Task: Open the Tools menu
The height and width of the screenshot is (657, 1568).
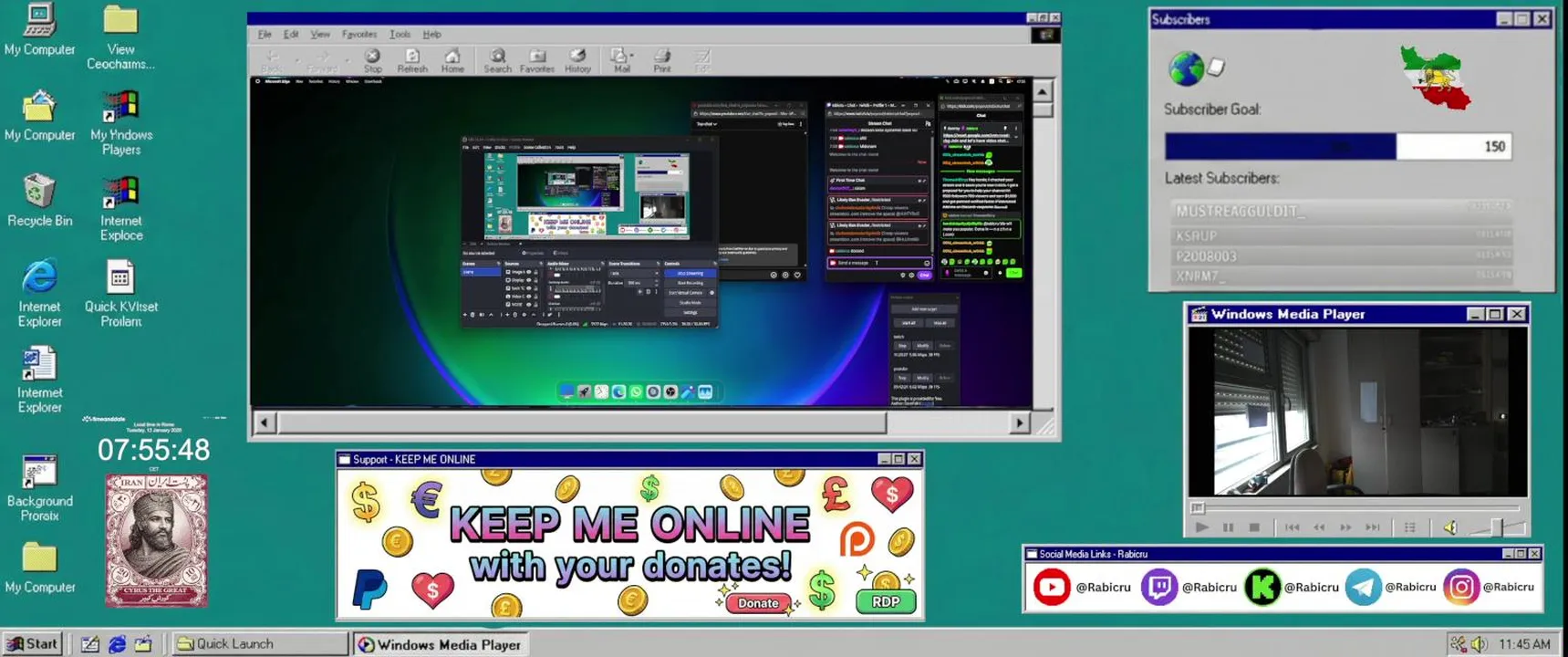Action: [400, 35]
